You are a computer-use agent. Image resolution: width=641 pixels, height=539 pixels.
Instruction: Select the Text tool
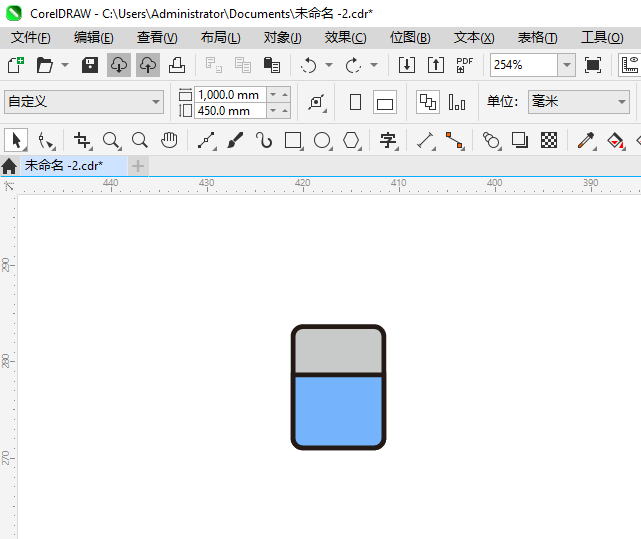[388, 140]
